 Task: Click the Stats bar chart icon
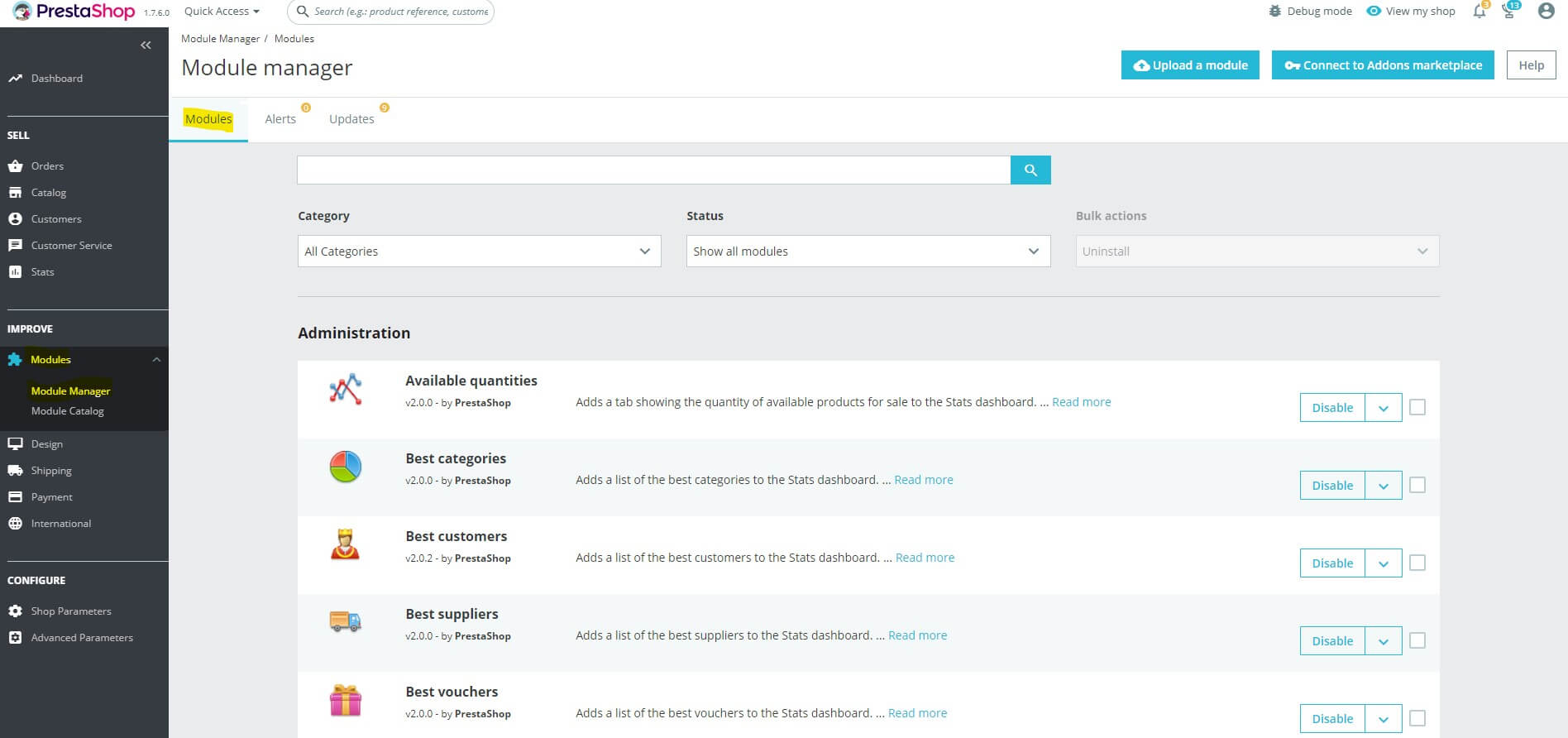(15, 272)
